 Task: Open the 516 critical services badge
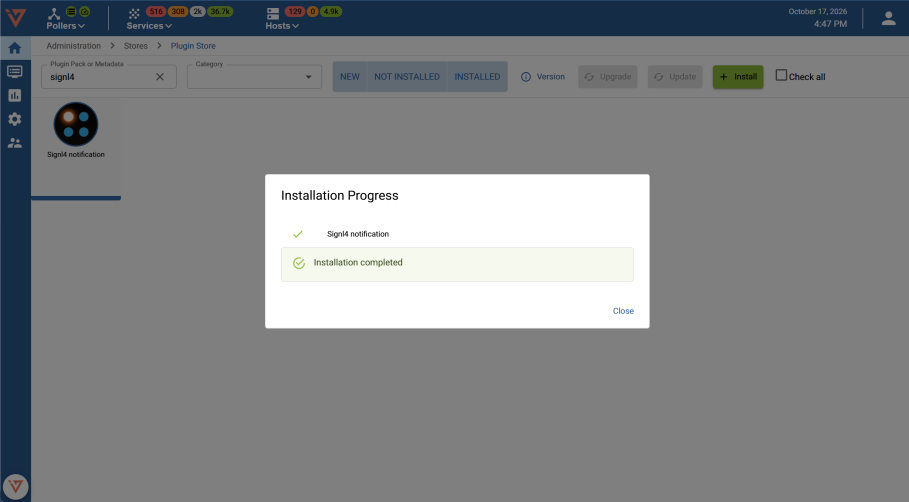156,12
